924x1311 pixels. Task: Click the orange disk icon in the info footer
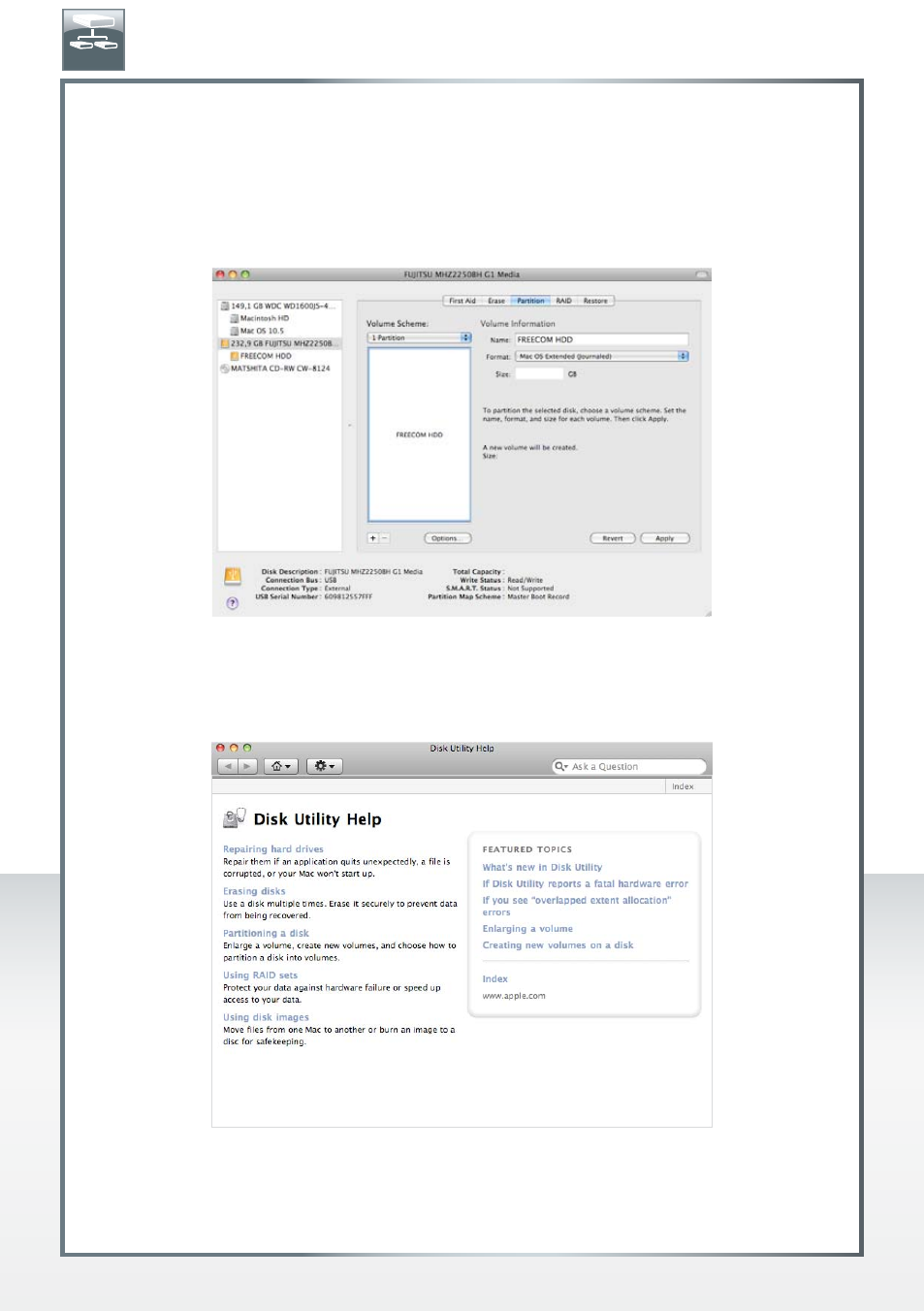(233, 577)
